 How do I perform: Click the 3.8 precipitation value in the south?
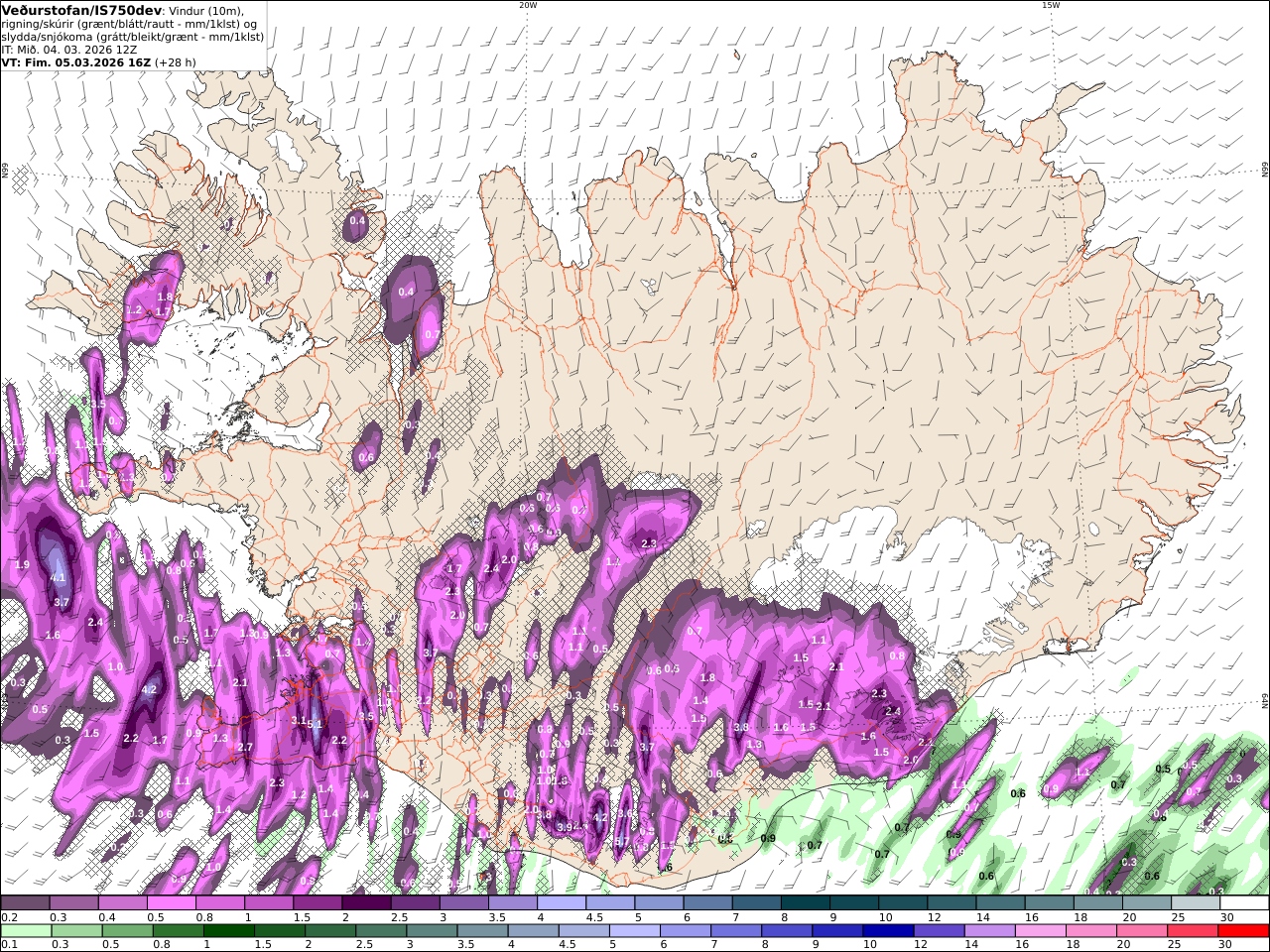[741, 727]
